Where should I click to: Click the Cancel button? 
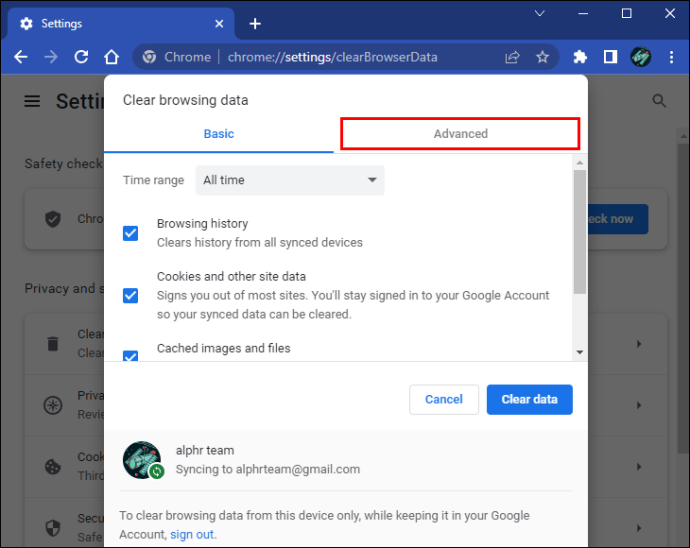[444, 399]
